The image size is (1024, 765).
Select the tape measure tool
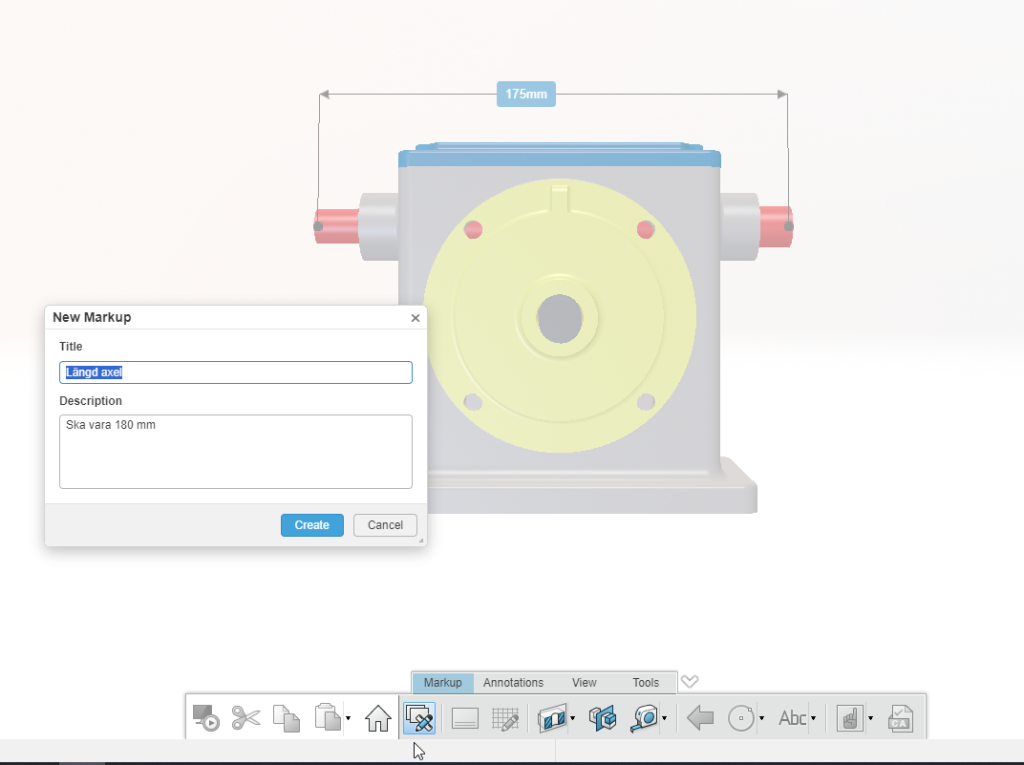(643, 718)
